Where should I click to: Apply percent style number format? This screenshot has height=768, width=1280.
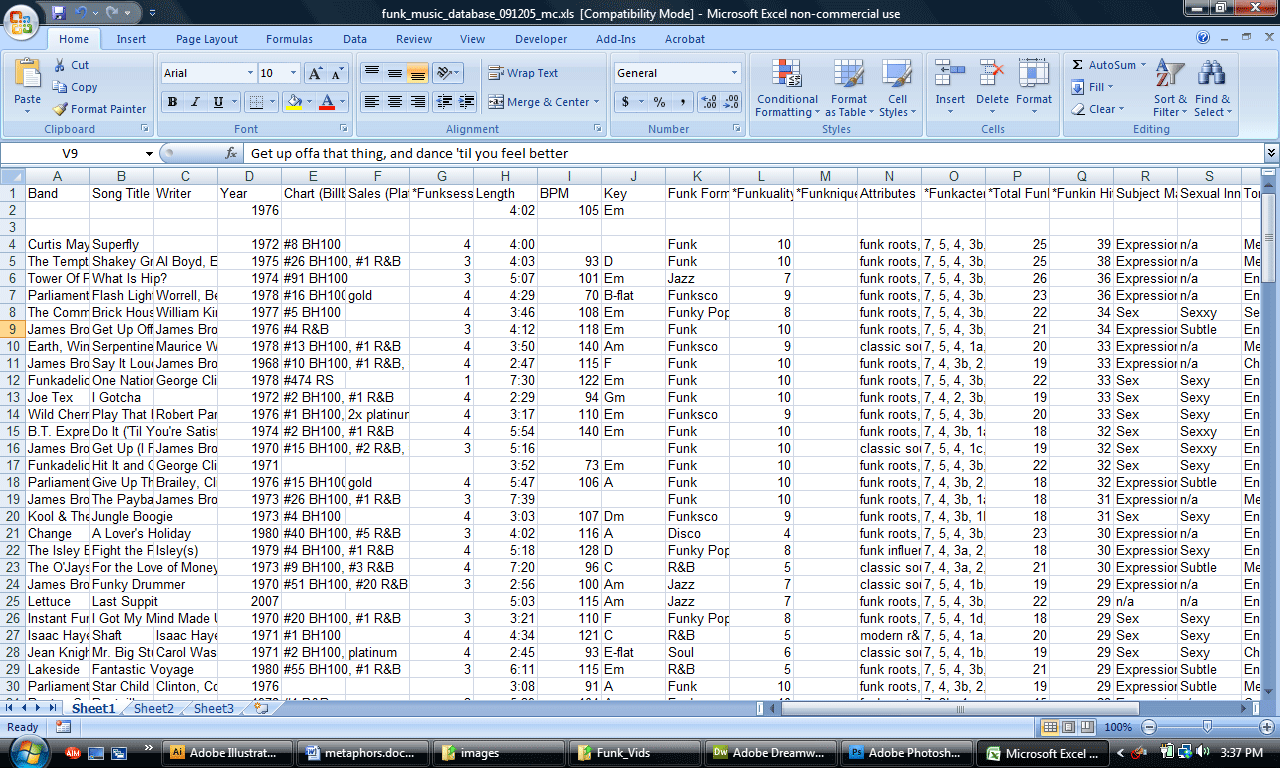click(659, 102)
